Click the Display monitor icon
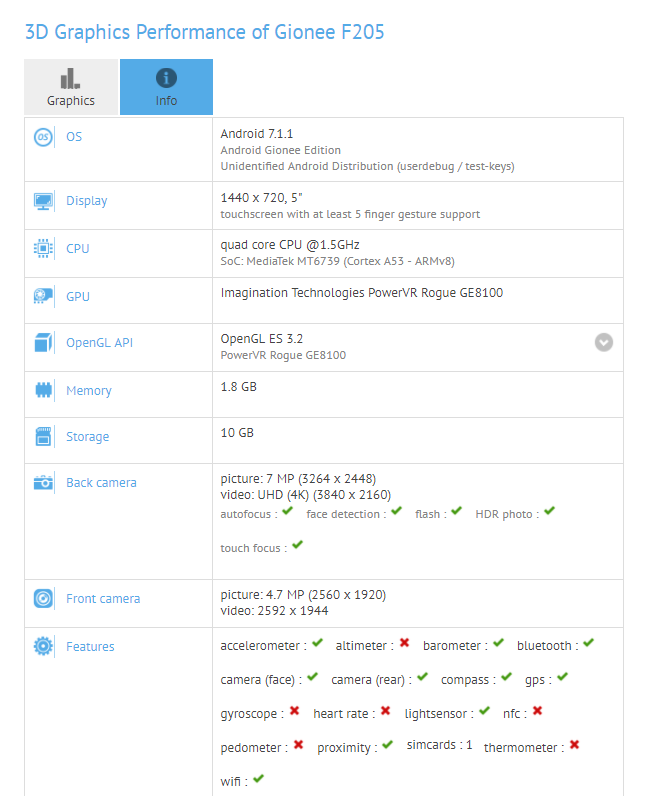The image size is (651, 796). [43, 201]
